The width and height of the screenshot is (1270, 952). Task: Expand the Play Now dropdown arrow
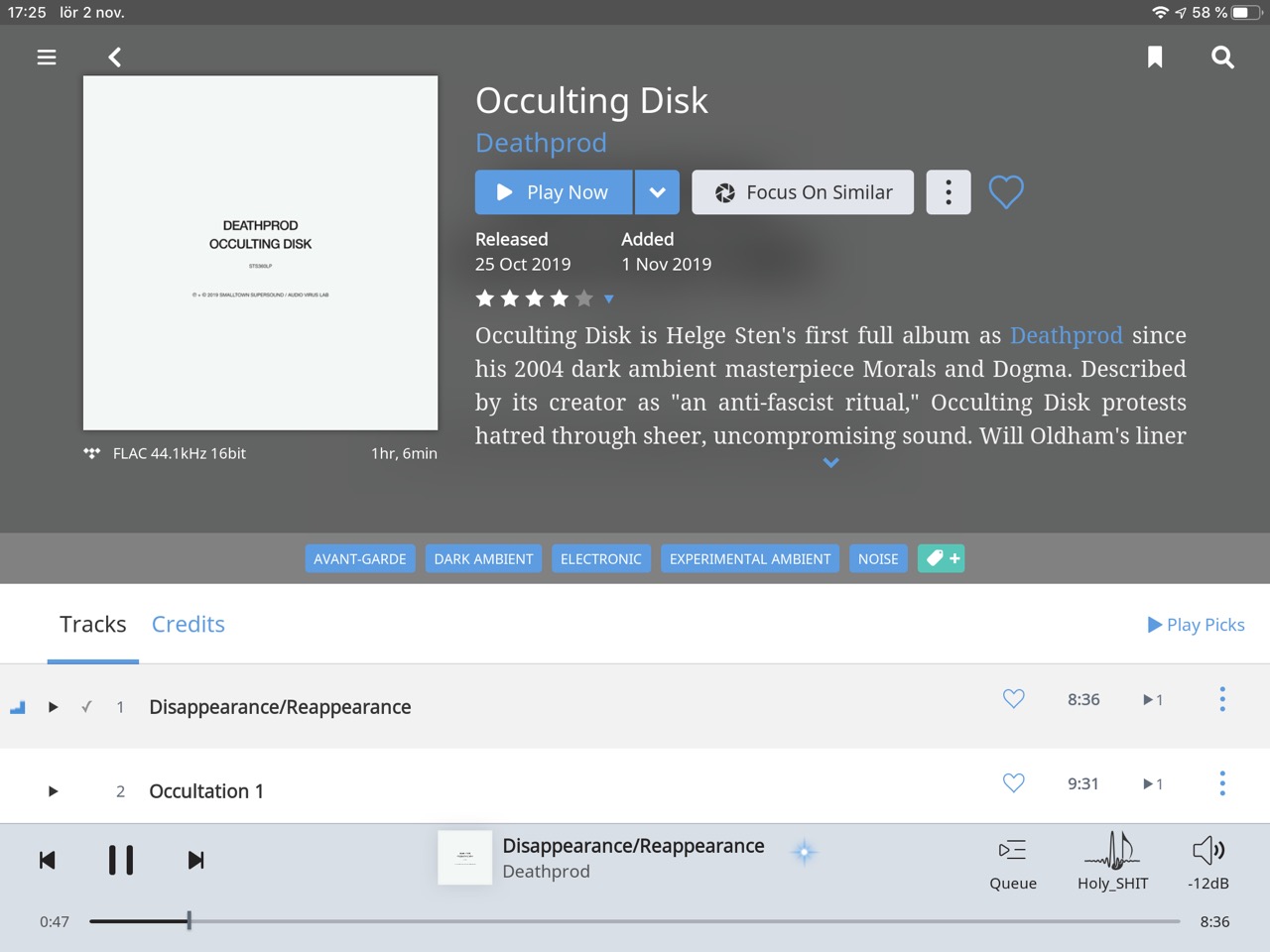[x=658, y=192]
